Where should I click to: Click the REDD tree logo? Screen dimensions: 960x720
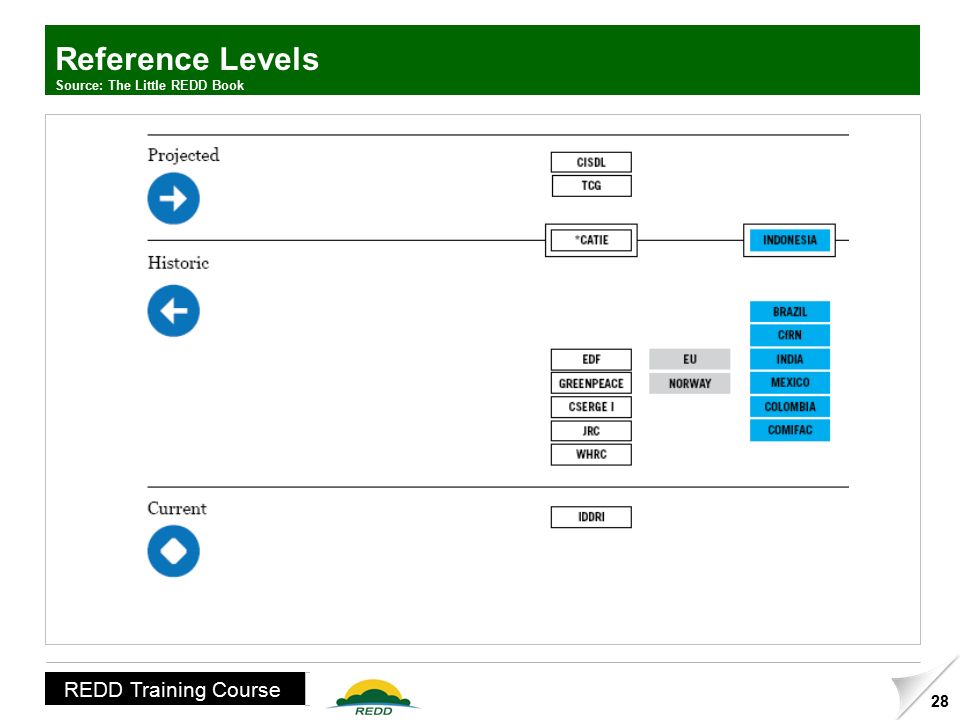point(373,697)
